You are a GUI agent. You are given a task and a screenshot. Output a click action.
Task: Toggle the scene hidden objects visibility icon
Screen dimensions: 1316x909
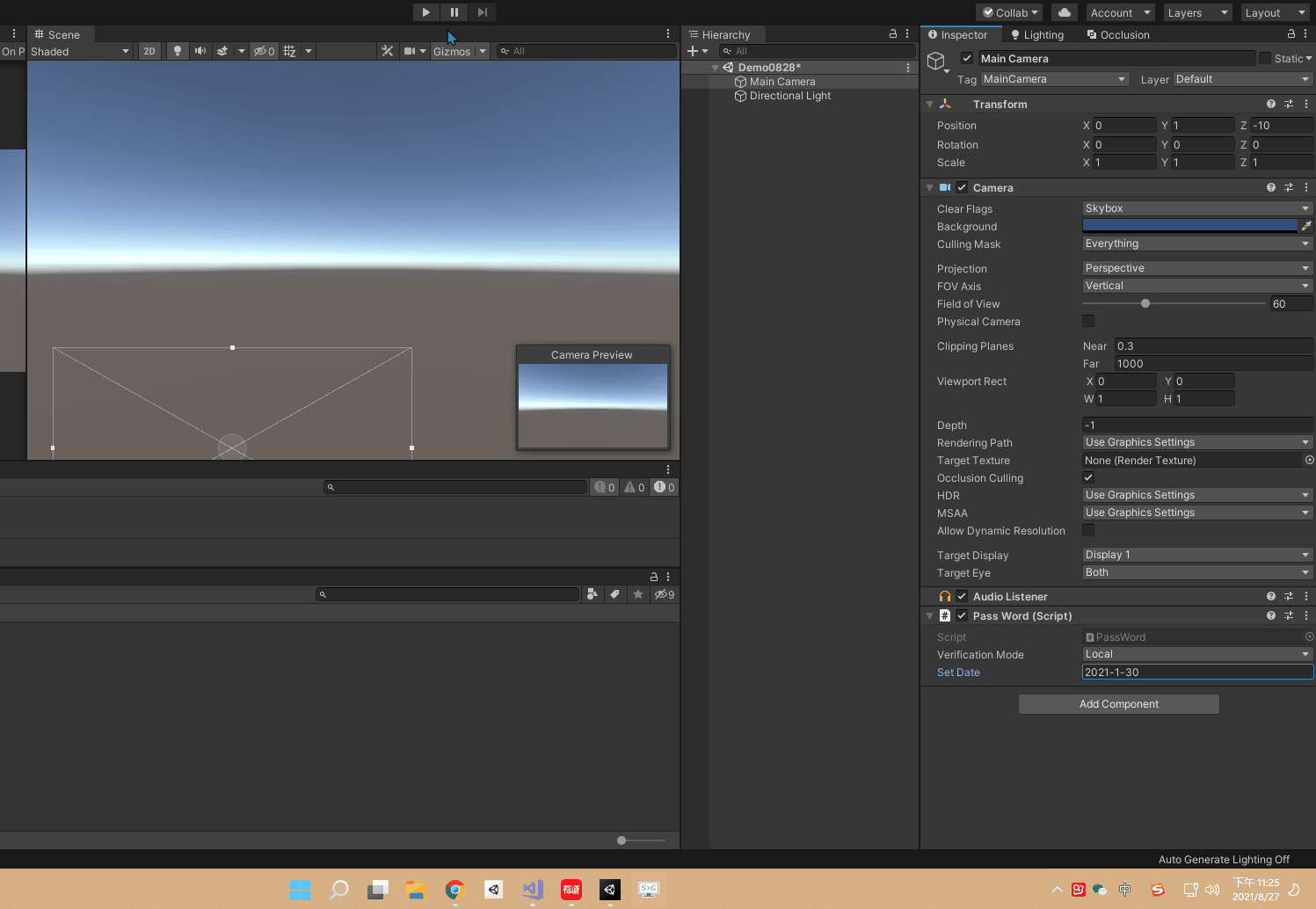click(264, 51)
